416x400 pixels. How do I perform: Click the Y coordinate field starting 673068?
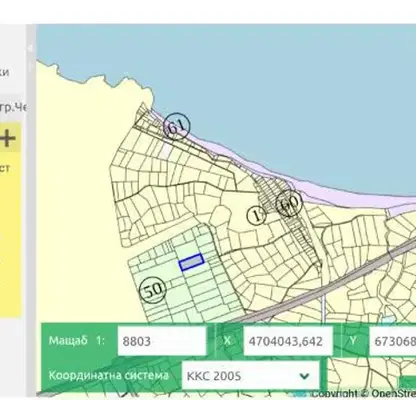393,341
